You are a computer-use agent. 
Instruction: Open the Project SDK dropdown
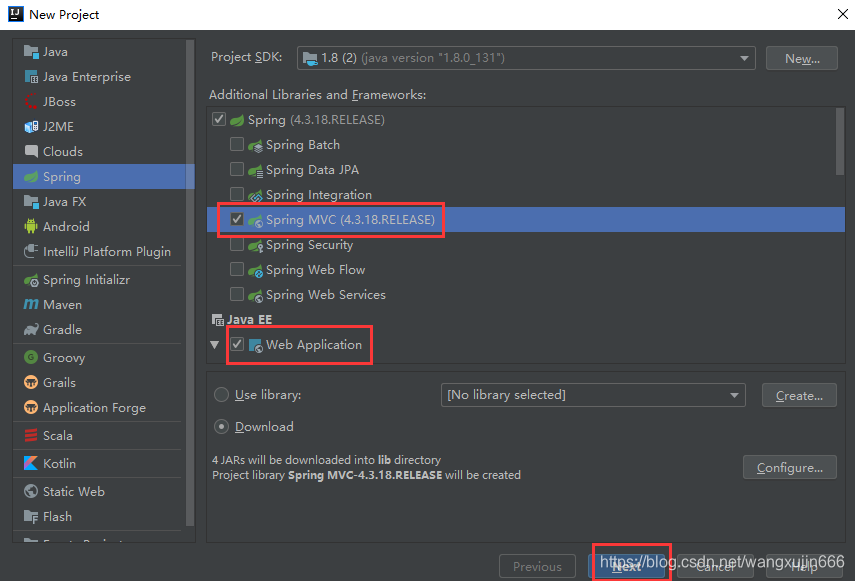[526, 58]
